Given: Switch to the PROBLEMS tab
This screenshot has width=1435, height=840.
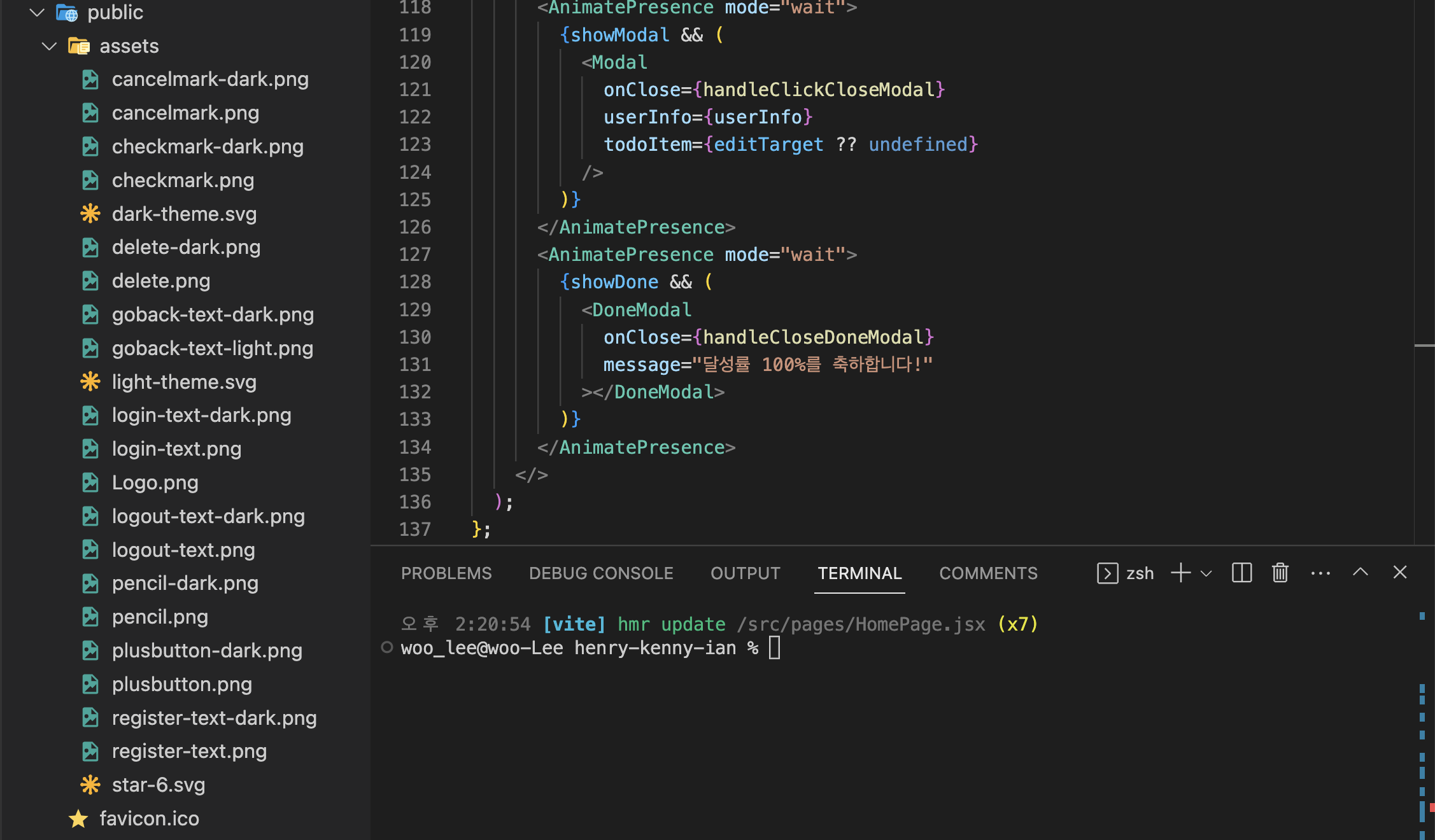Looking at the screenshot, I should (446, 573).
